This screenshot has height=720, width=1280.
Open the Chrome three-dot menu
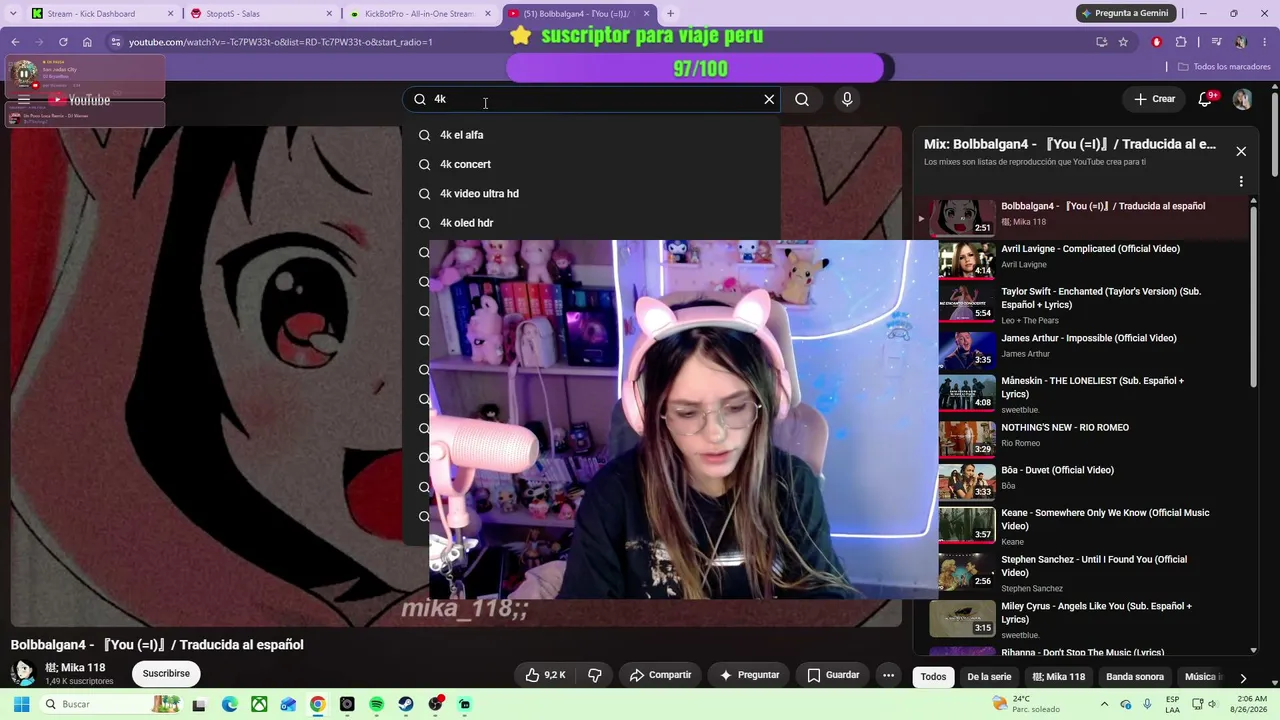[1266, 42]
